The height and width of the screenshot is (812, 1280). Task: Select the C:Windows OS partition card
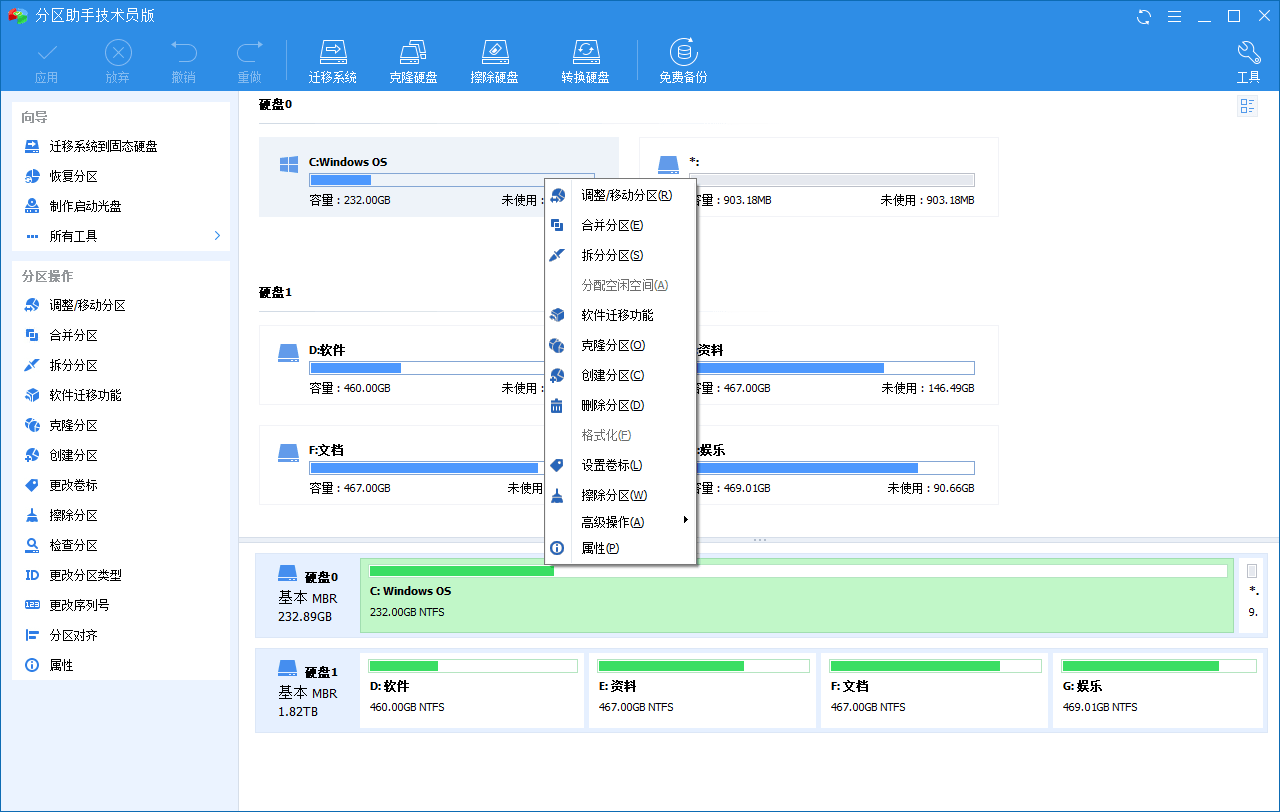point(439,177)
